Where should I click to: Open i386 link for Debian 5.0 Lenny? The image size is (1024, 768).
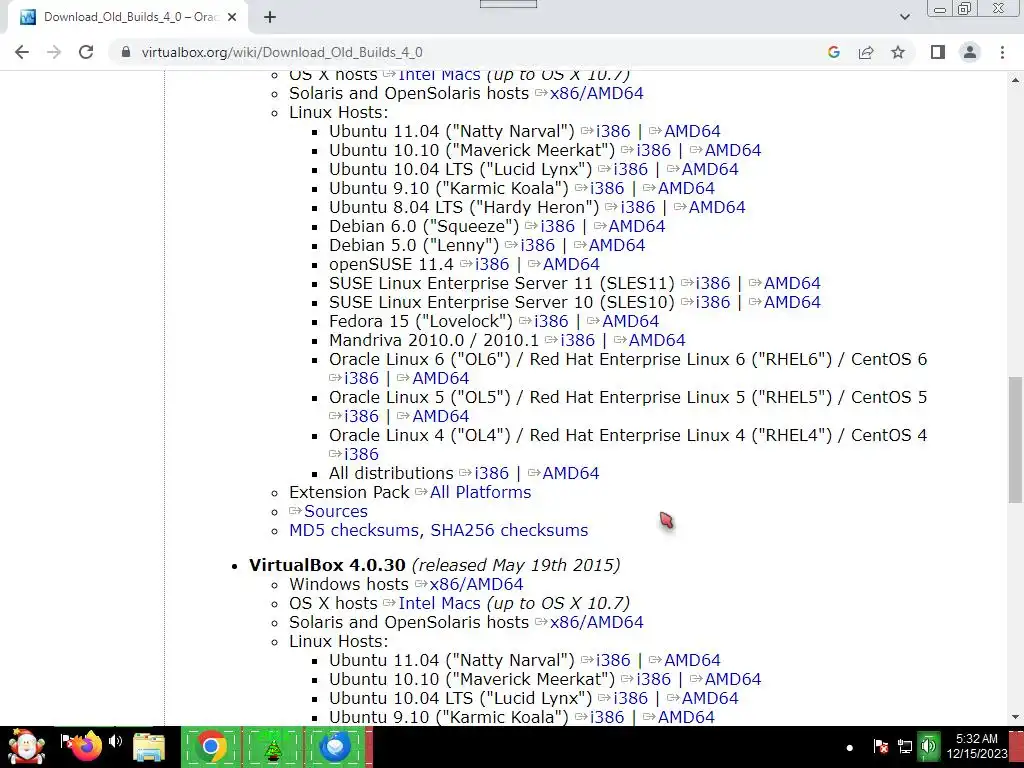pyautogui.click(x=537, y=246)
